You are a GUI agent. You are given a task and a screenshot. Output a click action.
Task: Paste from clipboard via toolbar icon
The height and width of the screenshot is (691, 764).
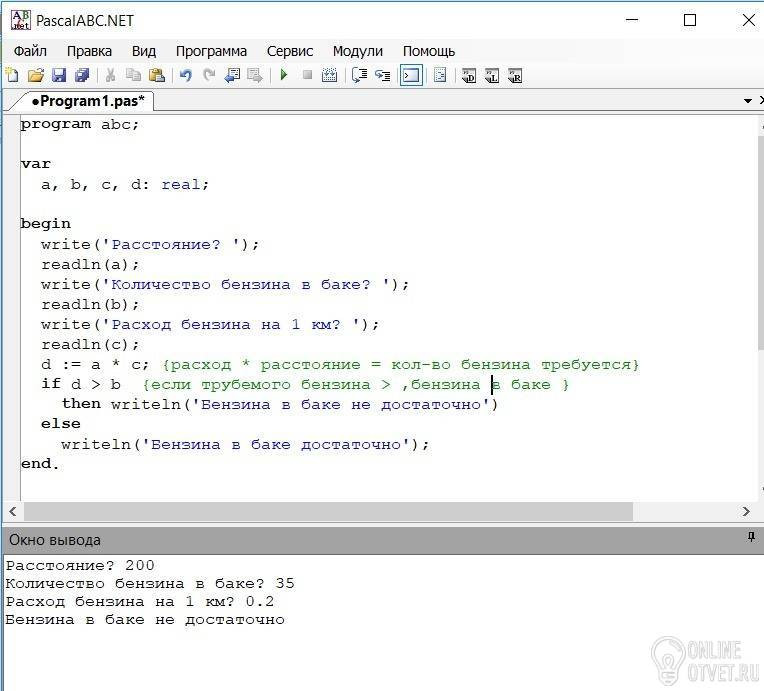pos(156,76)
